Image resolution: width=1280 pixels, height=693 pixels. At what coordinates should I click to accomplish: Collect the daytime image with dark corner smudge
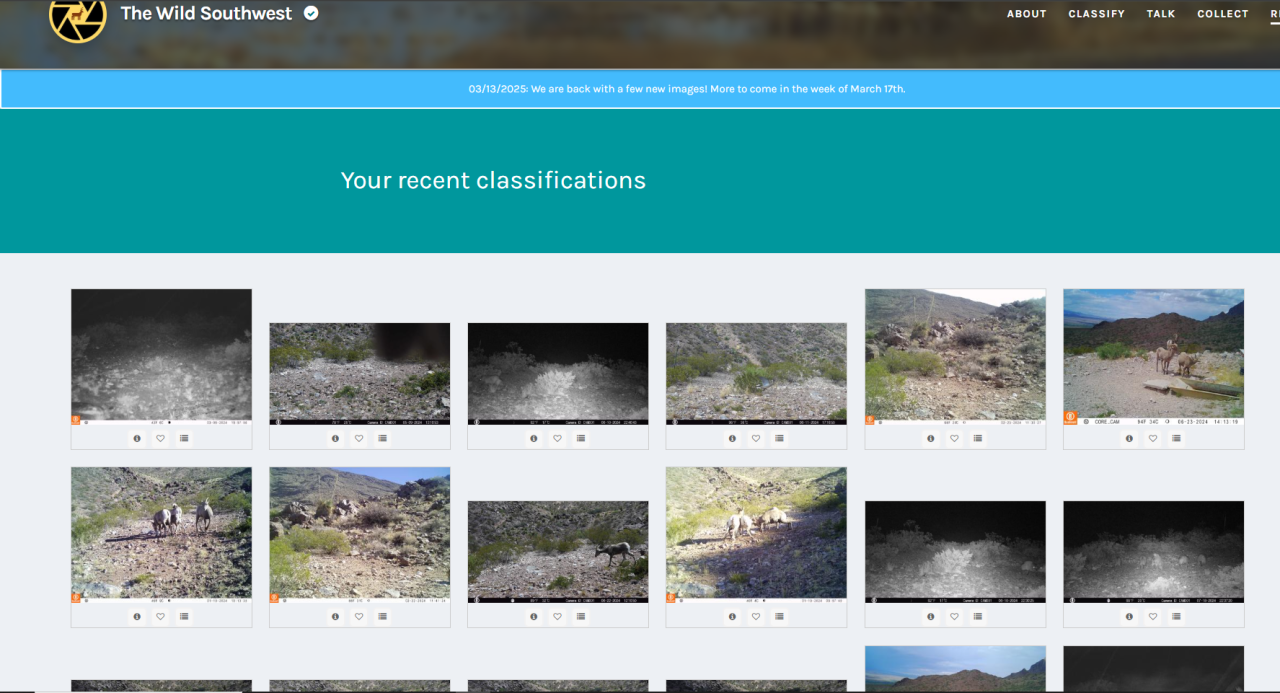pyautogui.click(x=382, y=438)
